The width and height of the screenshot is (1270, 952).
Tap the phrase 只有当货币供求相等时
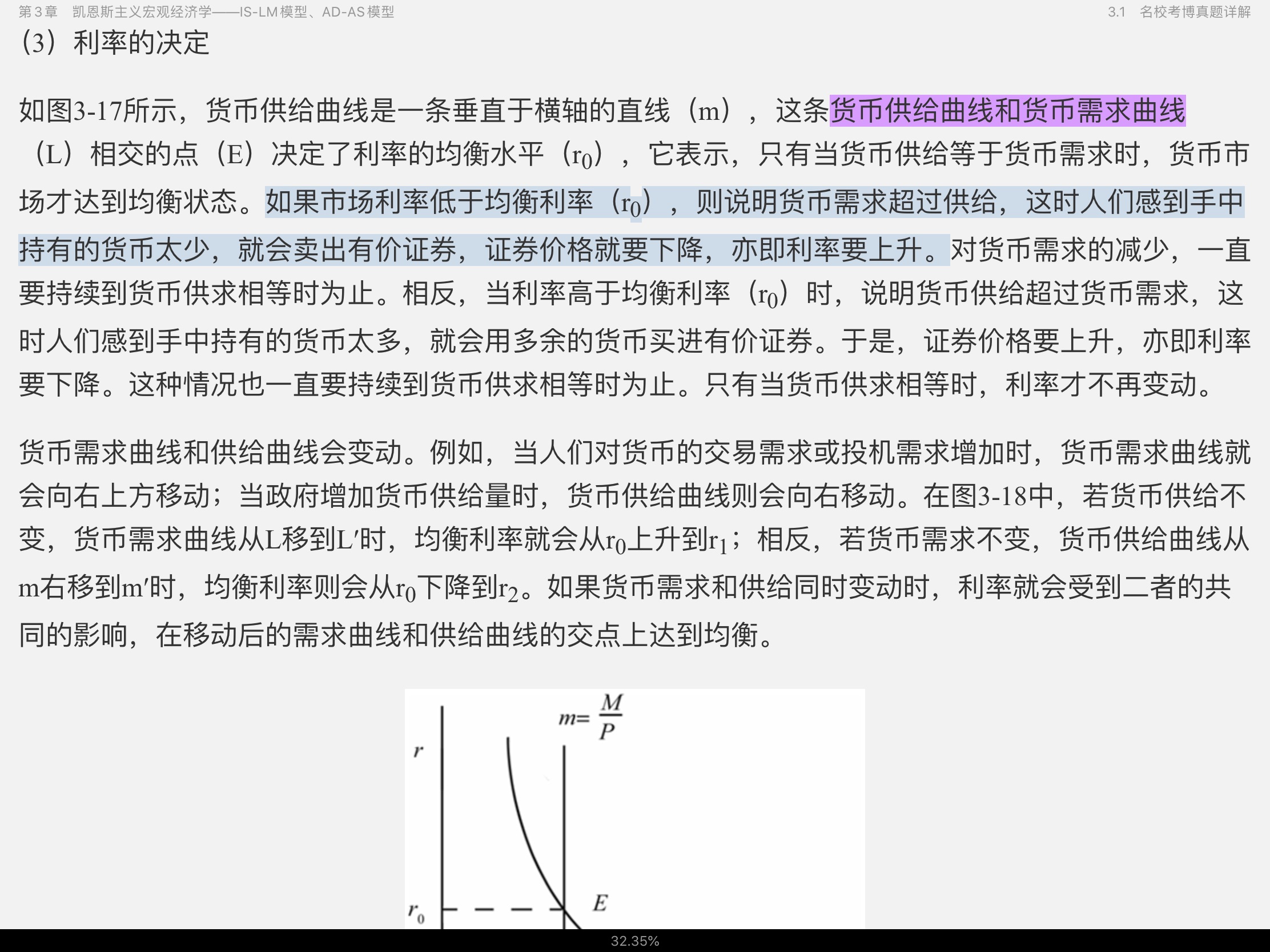click(841, 385)
